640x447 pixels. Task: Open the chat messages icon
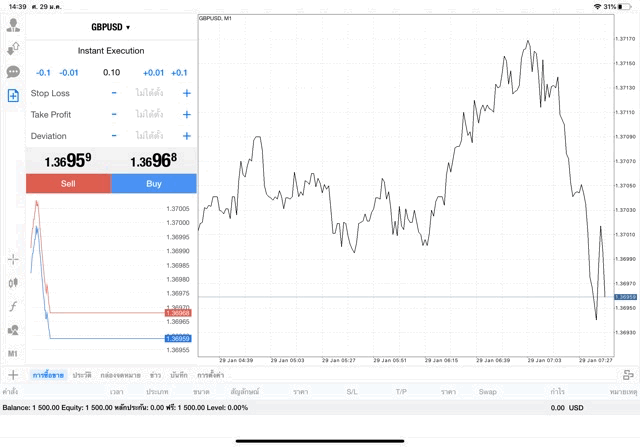[13, 72]
